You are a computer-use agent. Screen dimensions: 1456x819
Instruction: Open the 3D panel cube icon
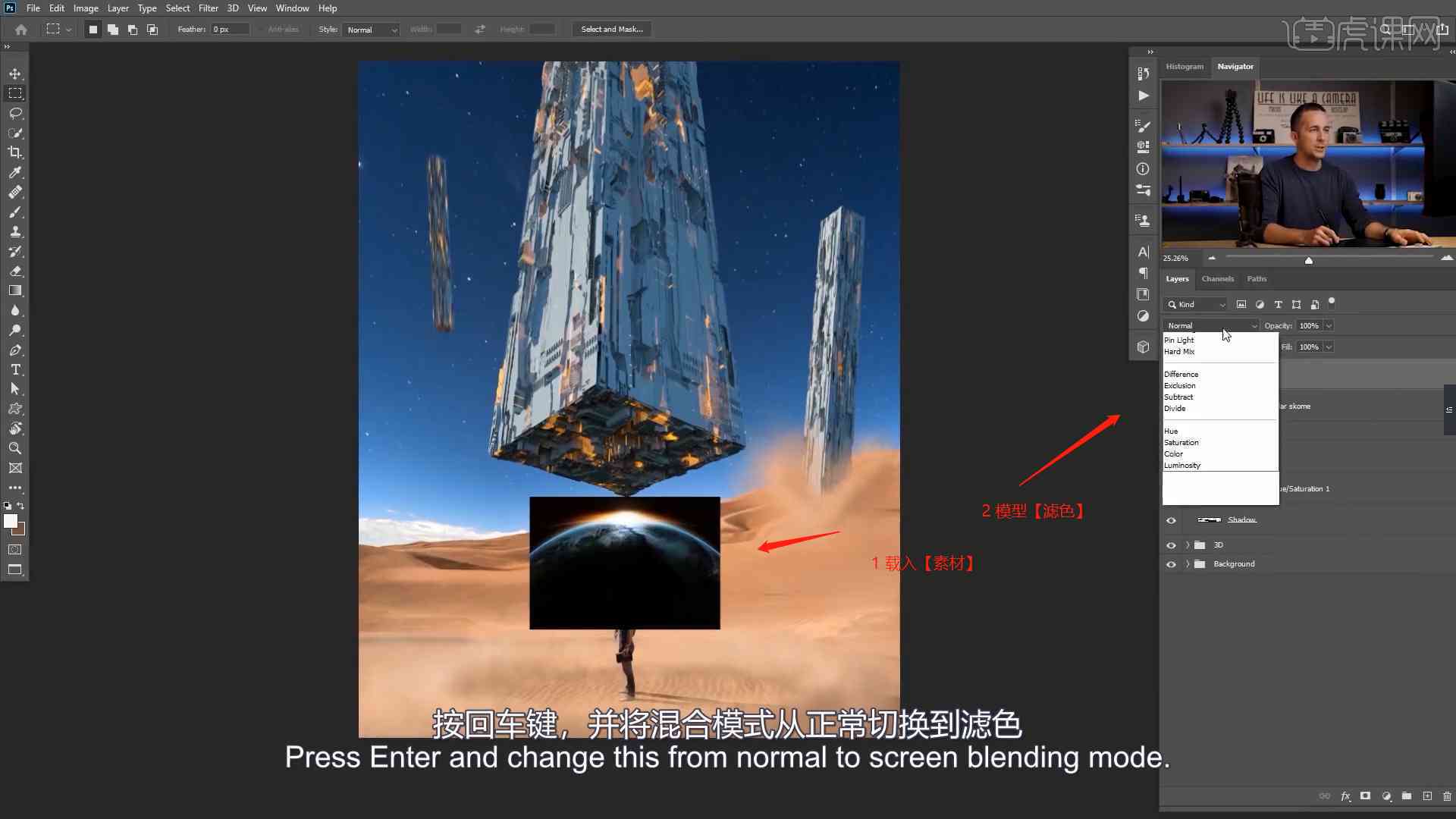[x=1143, y=347]
